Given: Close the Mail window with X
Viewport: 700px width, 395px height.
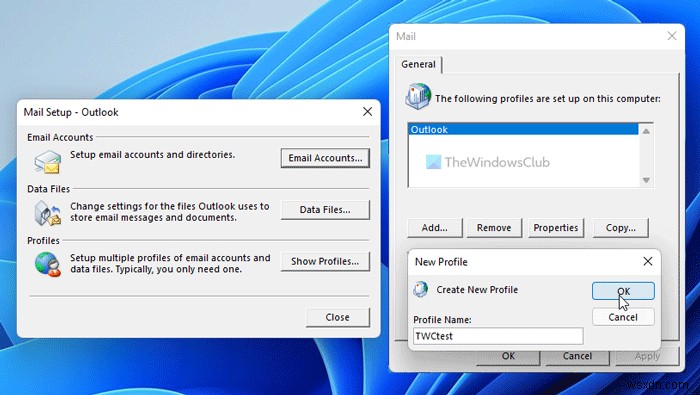Looking at the screenshot, I should point(672,36).
